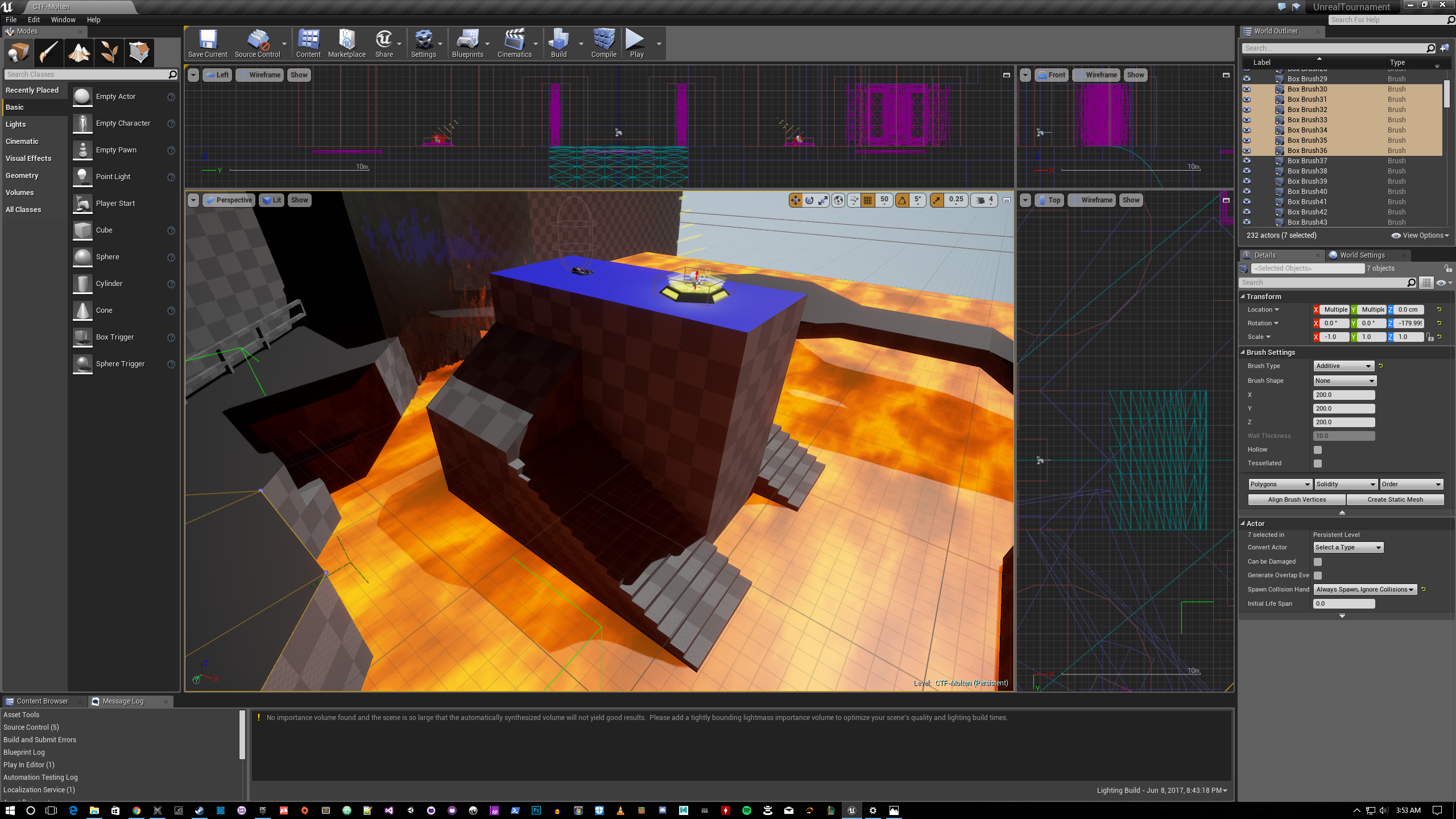Start Play in editor

[636, 43]
